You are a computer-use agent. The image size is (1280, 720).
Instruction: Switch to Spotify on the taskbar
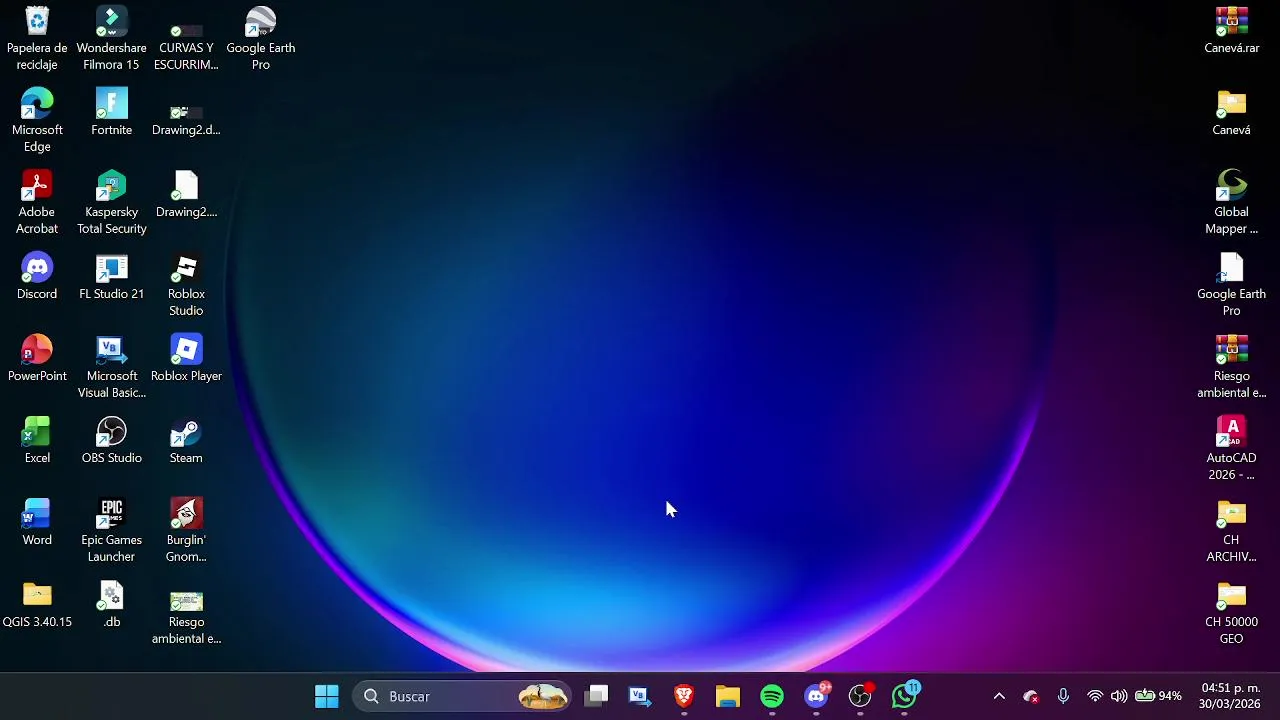(x=772, y=696)
